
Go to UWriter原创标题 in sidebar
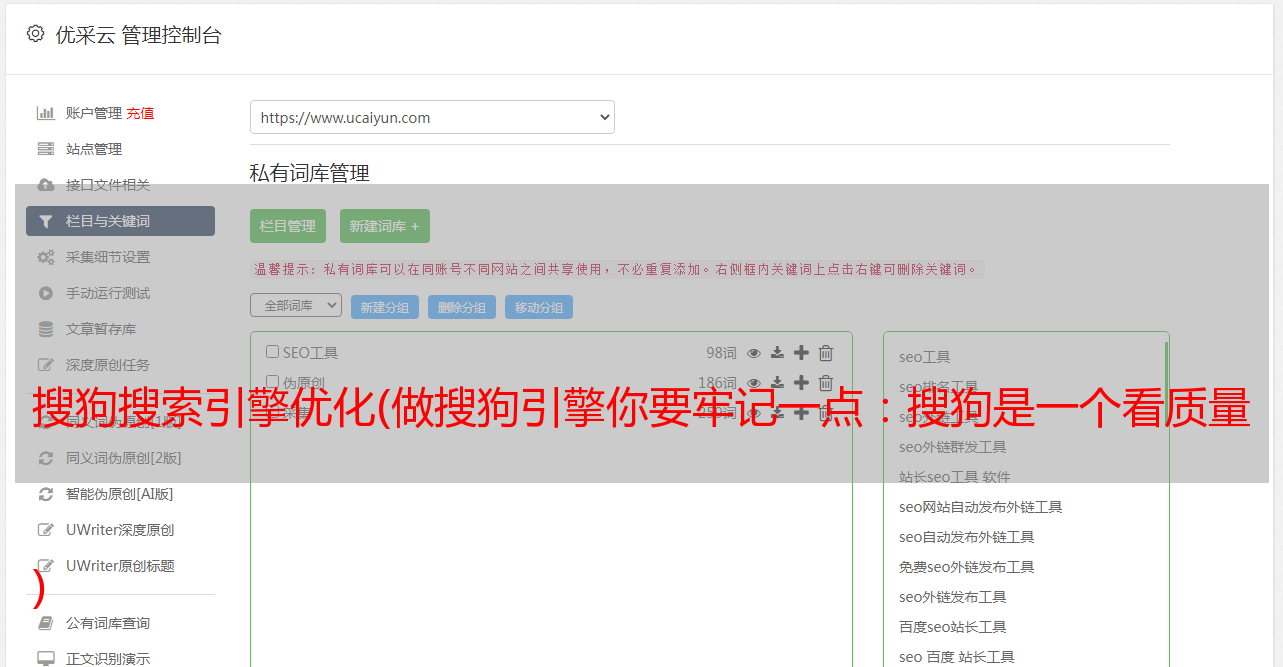pyautogui.click(x=120, y=566)
